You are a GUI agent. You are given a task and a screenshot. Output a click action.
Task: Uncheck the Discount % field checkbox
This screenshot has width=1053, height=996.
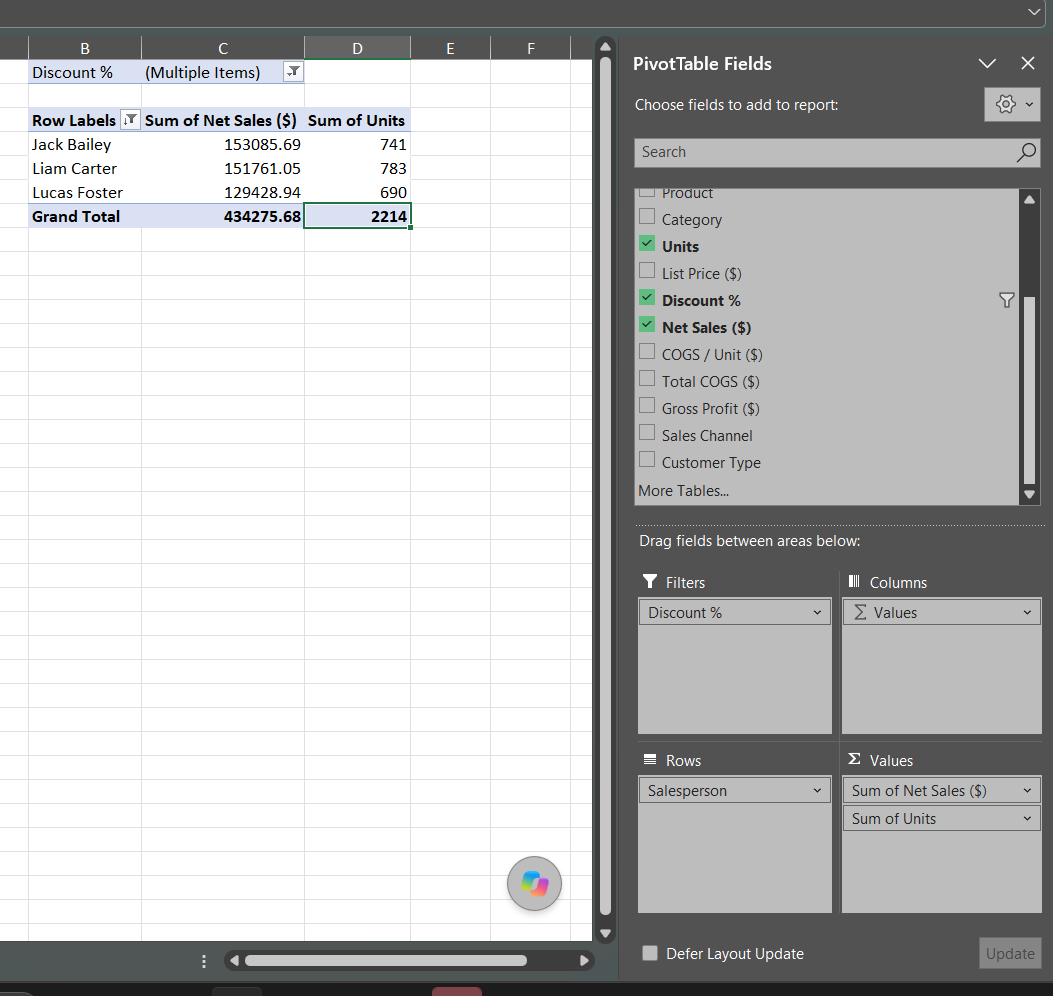click(x=647, y=298)
